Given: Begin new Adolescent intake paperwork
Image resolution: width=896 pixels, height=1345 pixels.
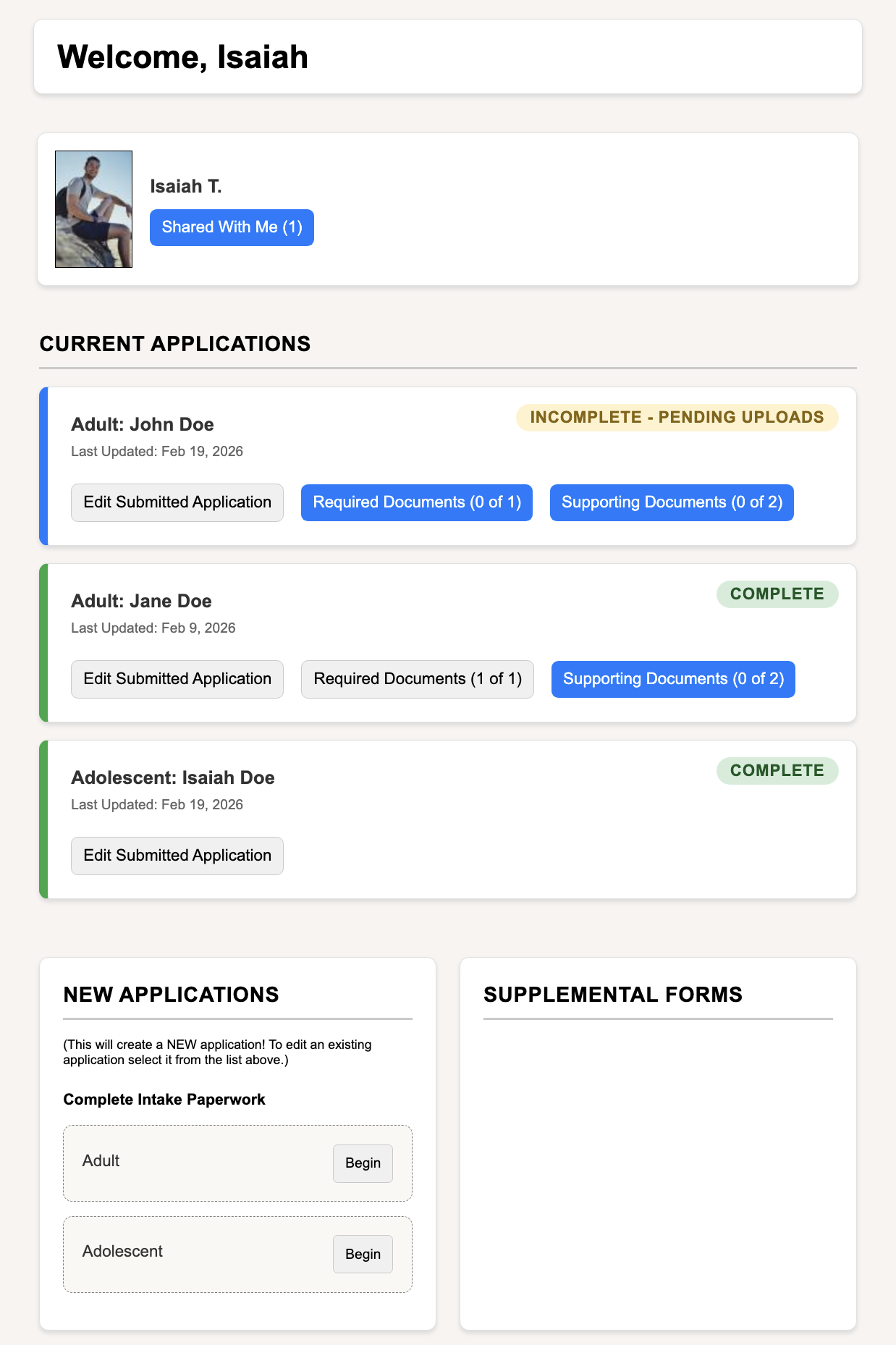Looking at the screenshot, I should 363,1254.
